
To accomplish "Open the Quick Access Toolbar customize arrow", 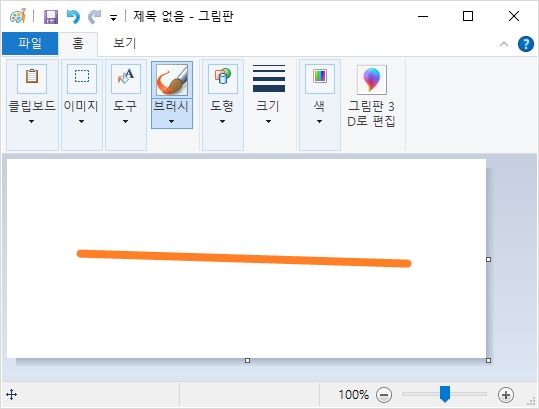I will [113, 17].
